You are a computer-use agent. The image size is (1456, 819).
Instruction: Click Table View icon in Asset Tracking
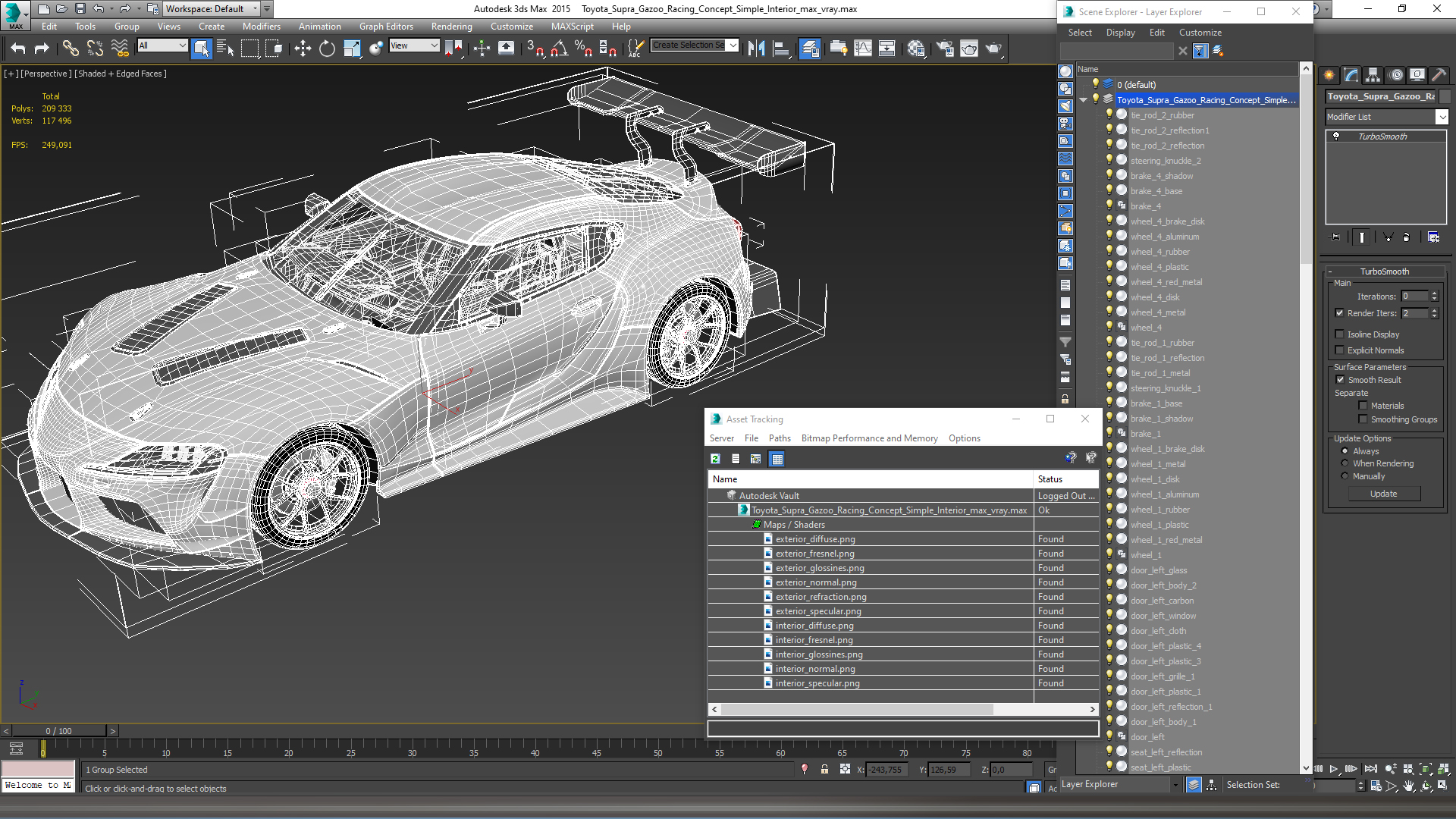pyautogui.click(x=777, y=459)
